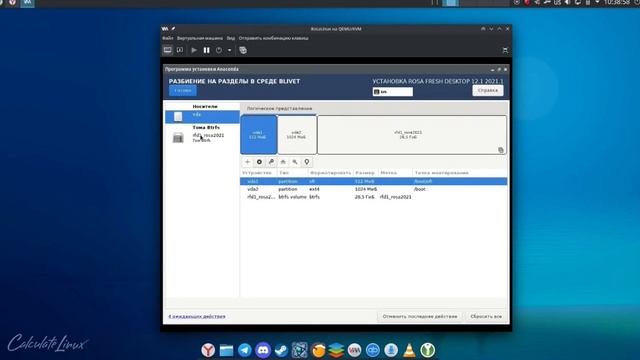Click the /boot mount point cell
This screenshot has width=640, height=360.
tap(420, 189)
